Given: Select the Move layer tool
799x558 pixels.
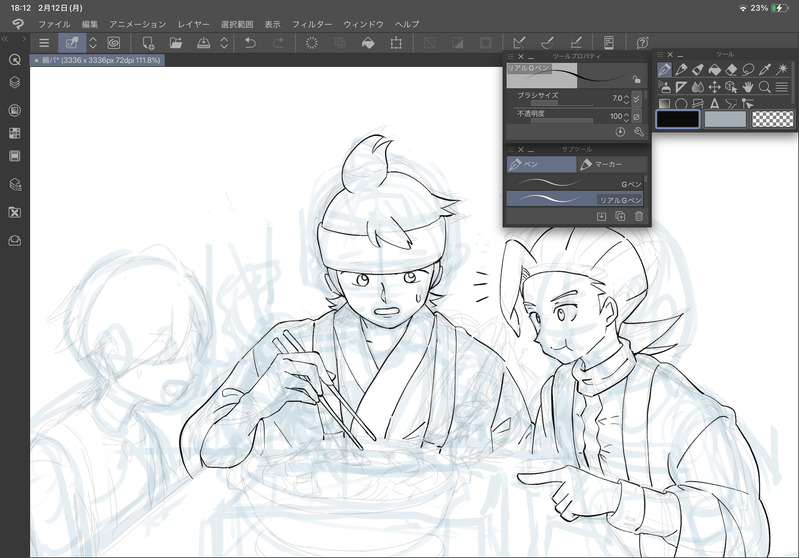Looking at the screenshot, I should 714,87.
